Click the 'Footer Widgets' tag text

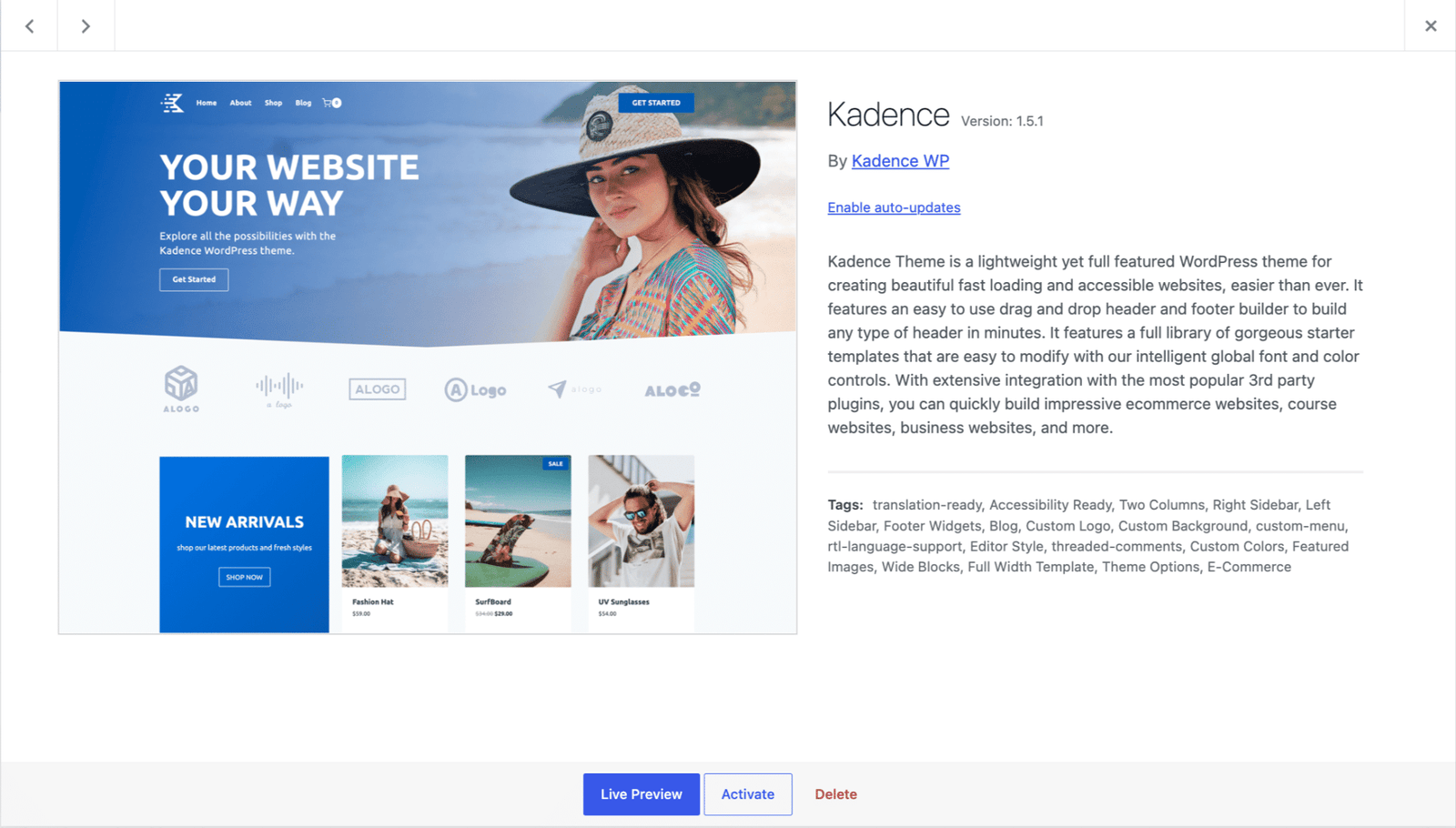933,526
